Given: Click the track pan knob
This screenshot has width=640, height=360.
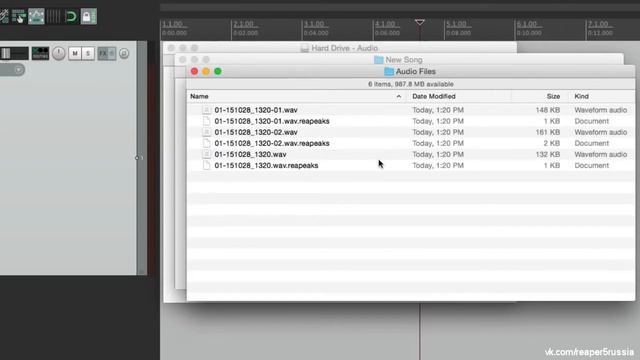Looking at the screenshot, I should [x=59, y=53].
